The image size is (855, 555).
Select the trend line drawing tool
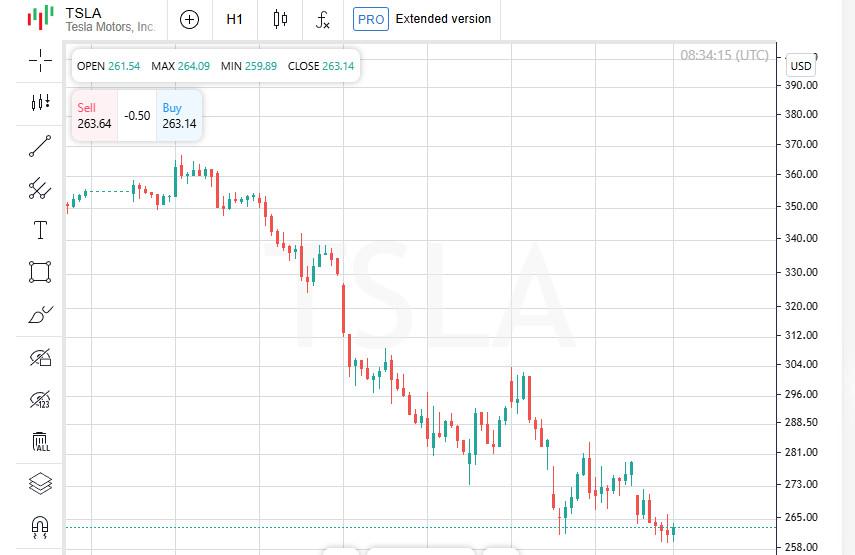click(40, 146)
